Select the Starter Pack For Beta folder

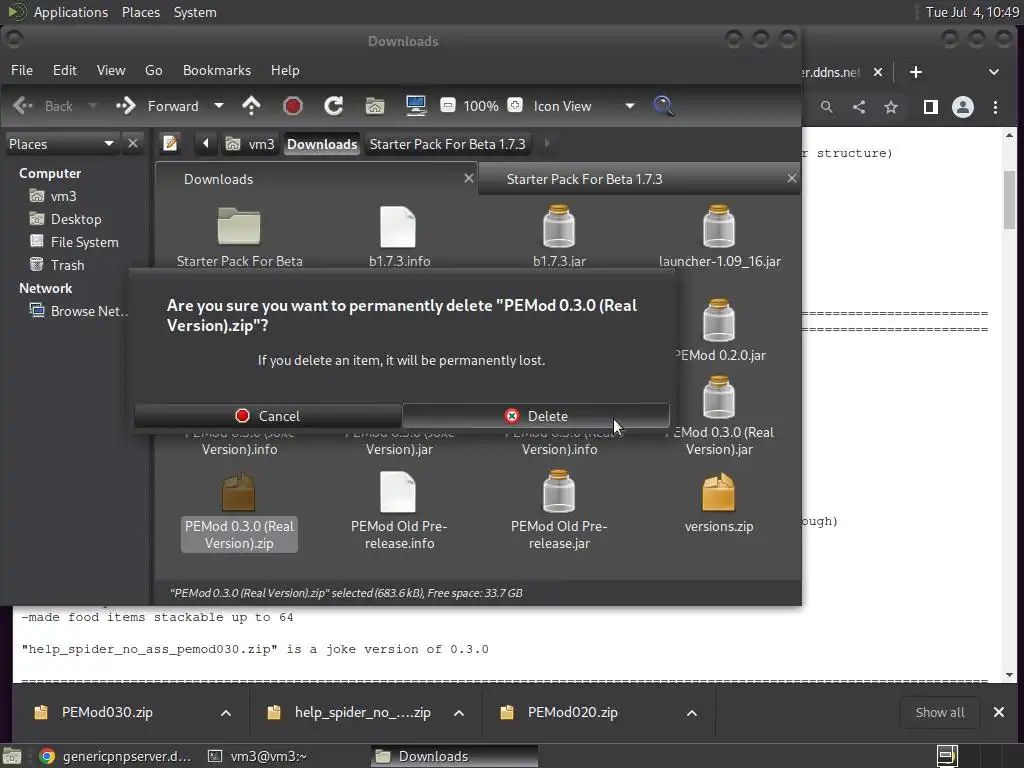coord(239,237)
